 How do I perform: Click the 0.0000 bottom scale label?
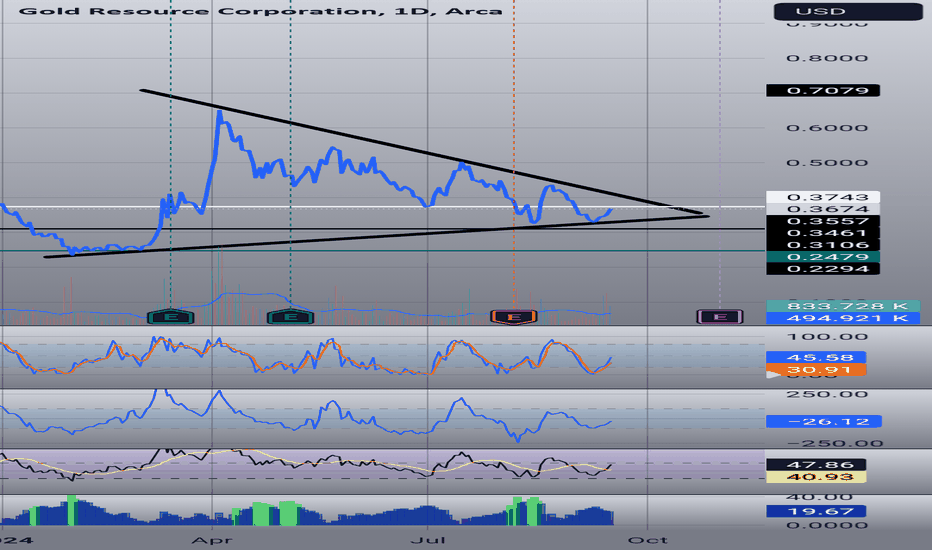827,526
